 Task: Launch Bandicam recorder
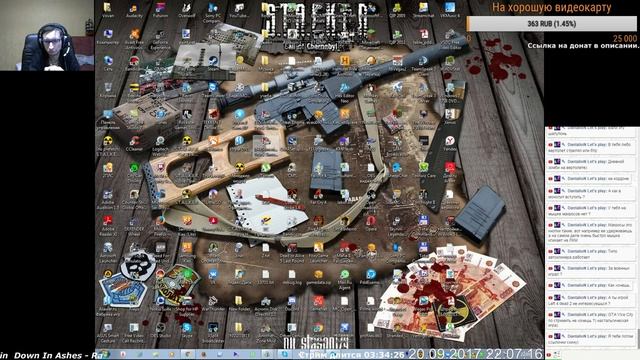pos(134,64)
